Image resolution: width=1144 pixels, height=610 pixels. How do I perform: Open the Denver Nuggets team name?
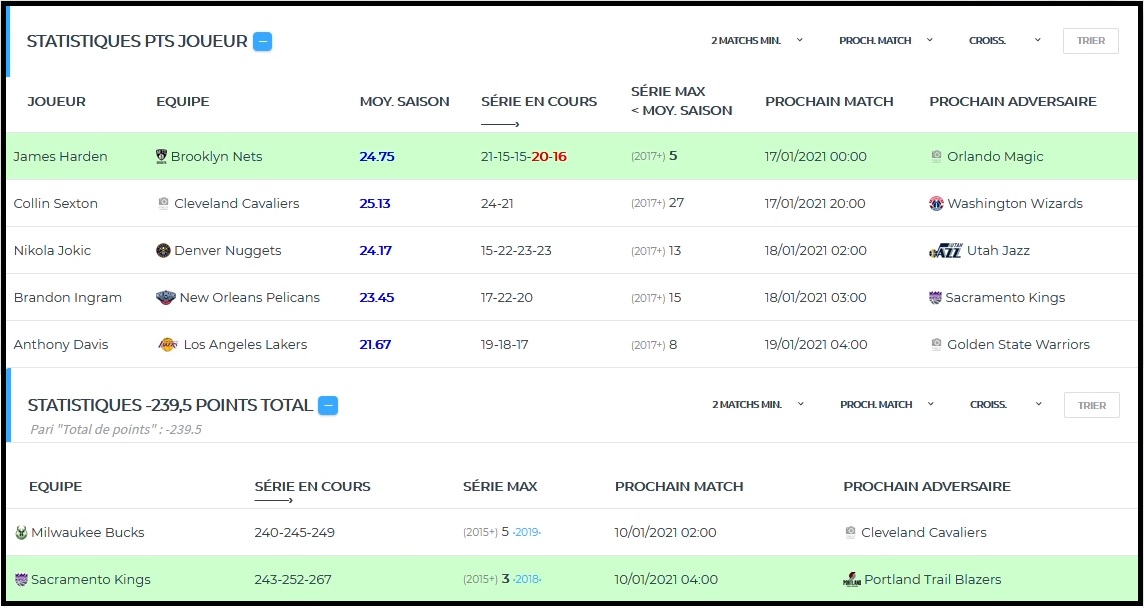click(228, 250)
